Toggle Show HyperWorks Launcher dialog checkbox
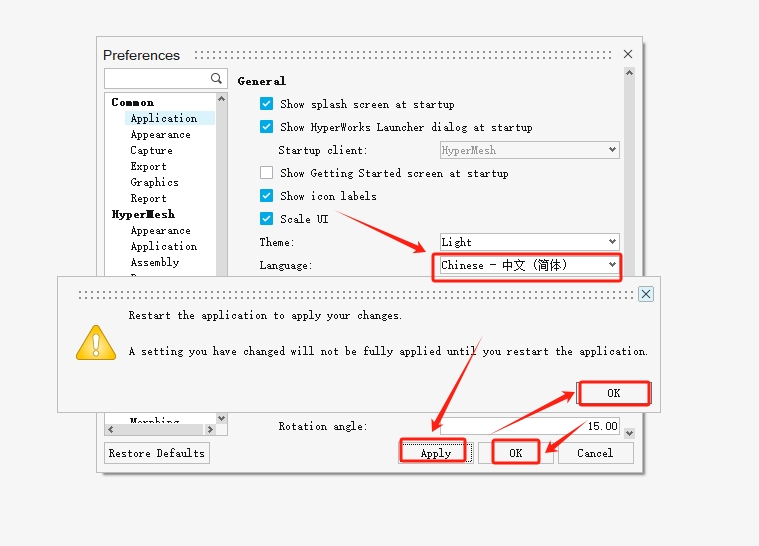The image size is (759, 546). click(x=267, y=127)
